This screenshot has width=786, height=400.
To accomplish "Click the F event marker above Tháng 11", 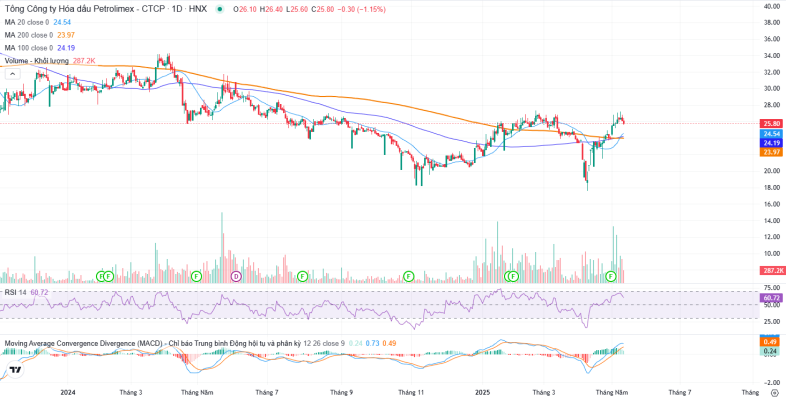I will [x=409, y=276].
